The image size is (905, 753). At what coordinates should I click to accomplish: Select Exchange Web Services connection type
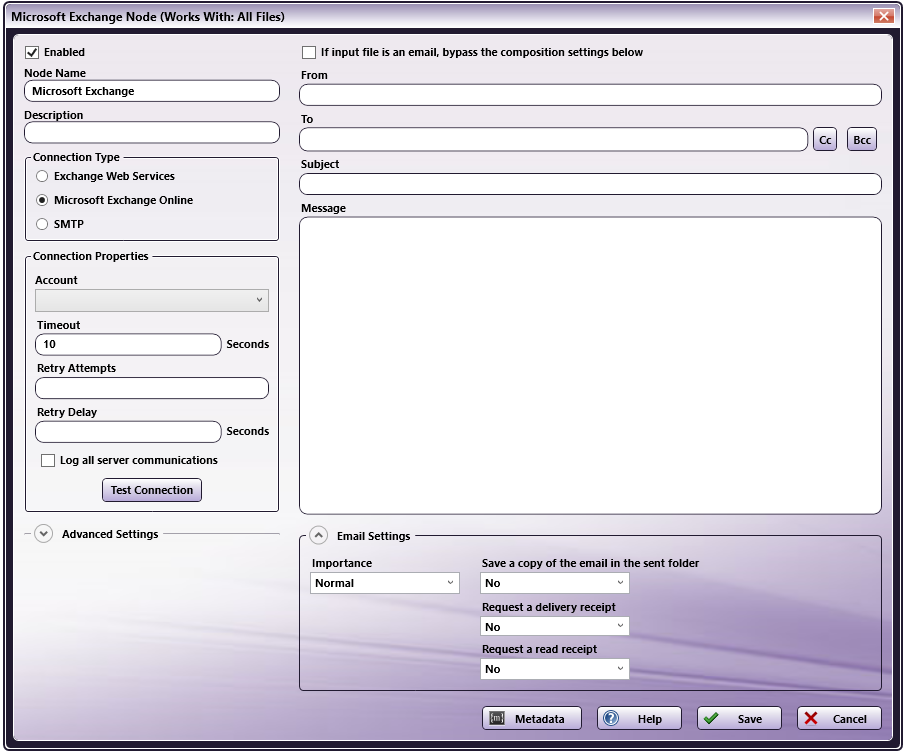coord(42,176)
